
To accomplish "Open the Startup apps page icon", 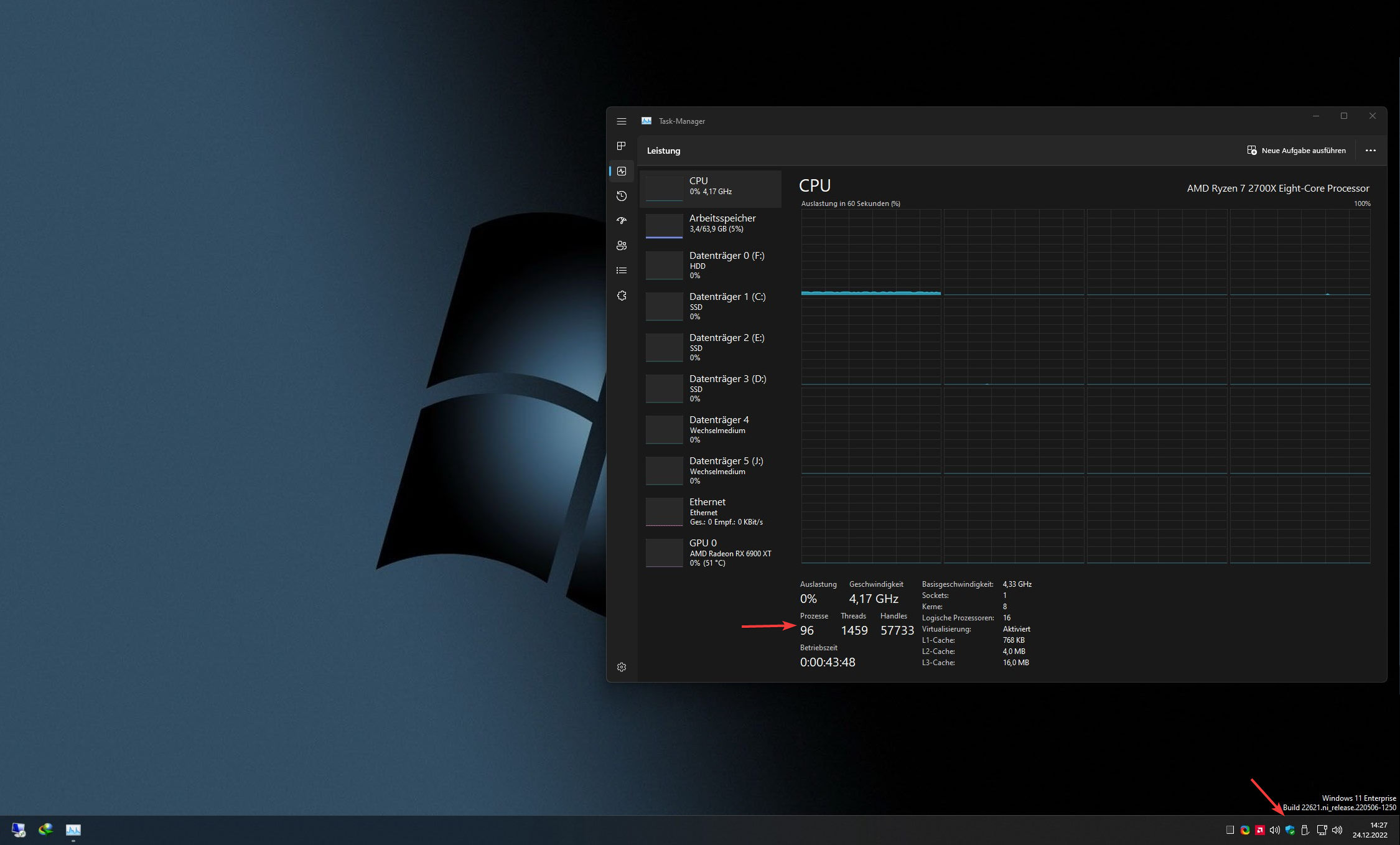I will coord(621,221).
